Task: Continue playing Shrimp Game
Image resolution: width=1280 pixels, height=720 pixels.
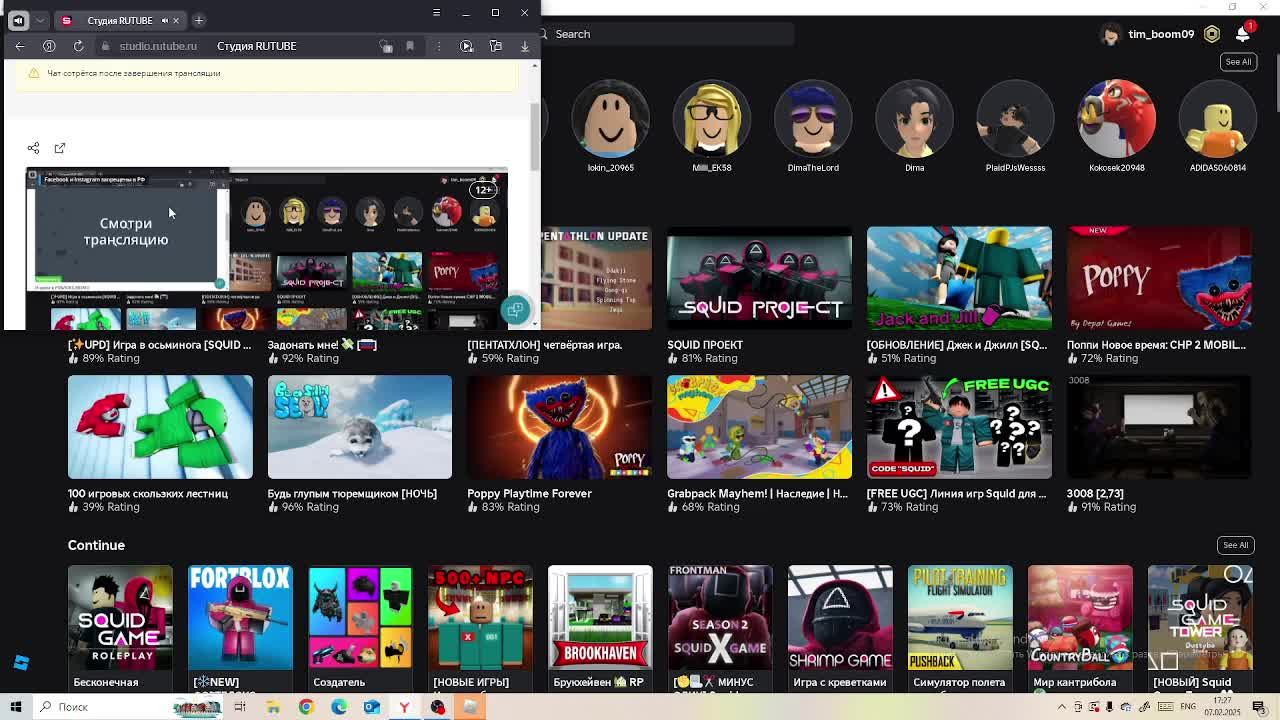Action: 840,618
